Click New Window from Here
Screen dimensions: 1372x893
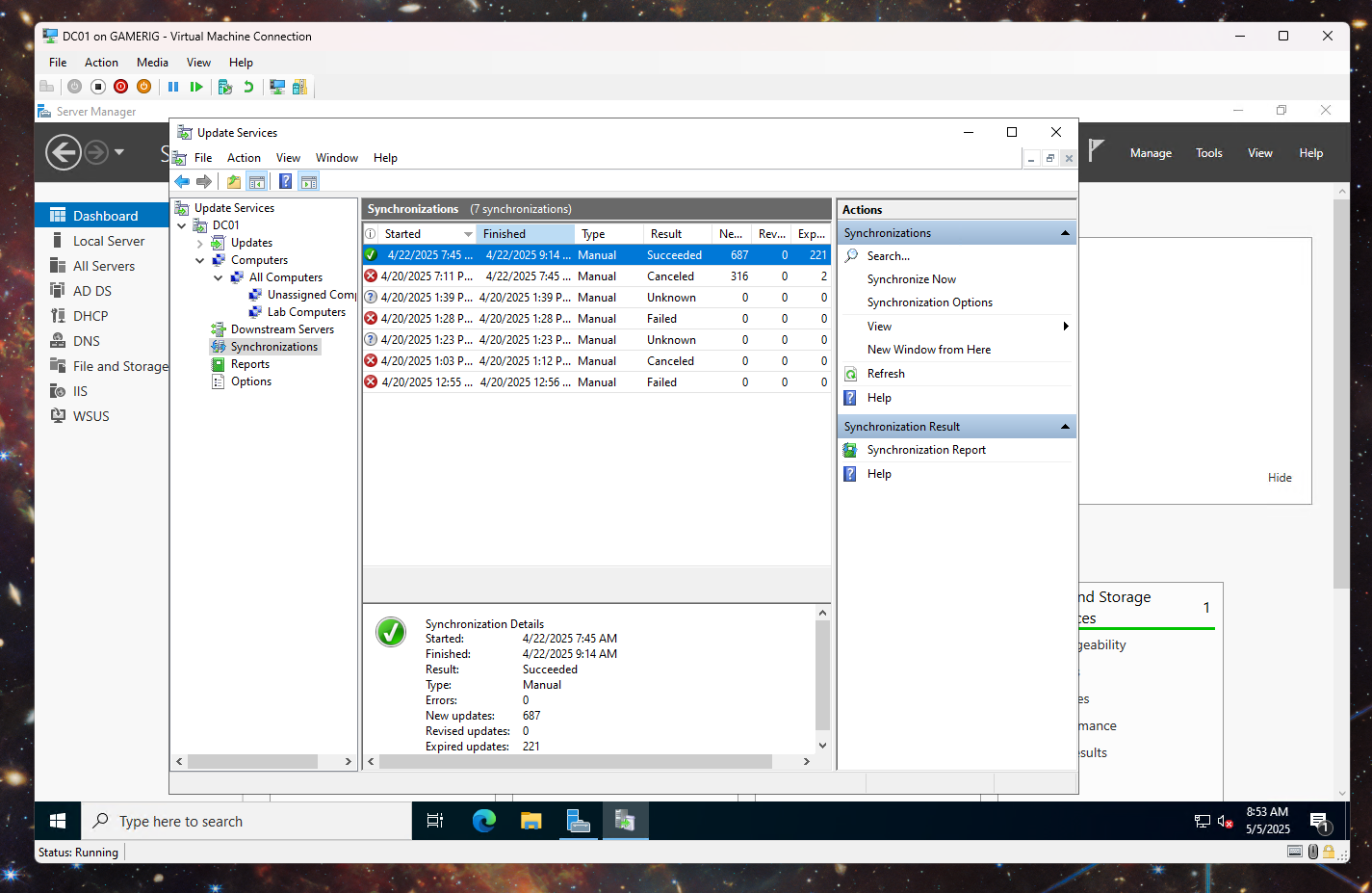click(x=928, y=350)
